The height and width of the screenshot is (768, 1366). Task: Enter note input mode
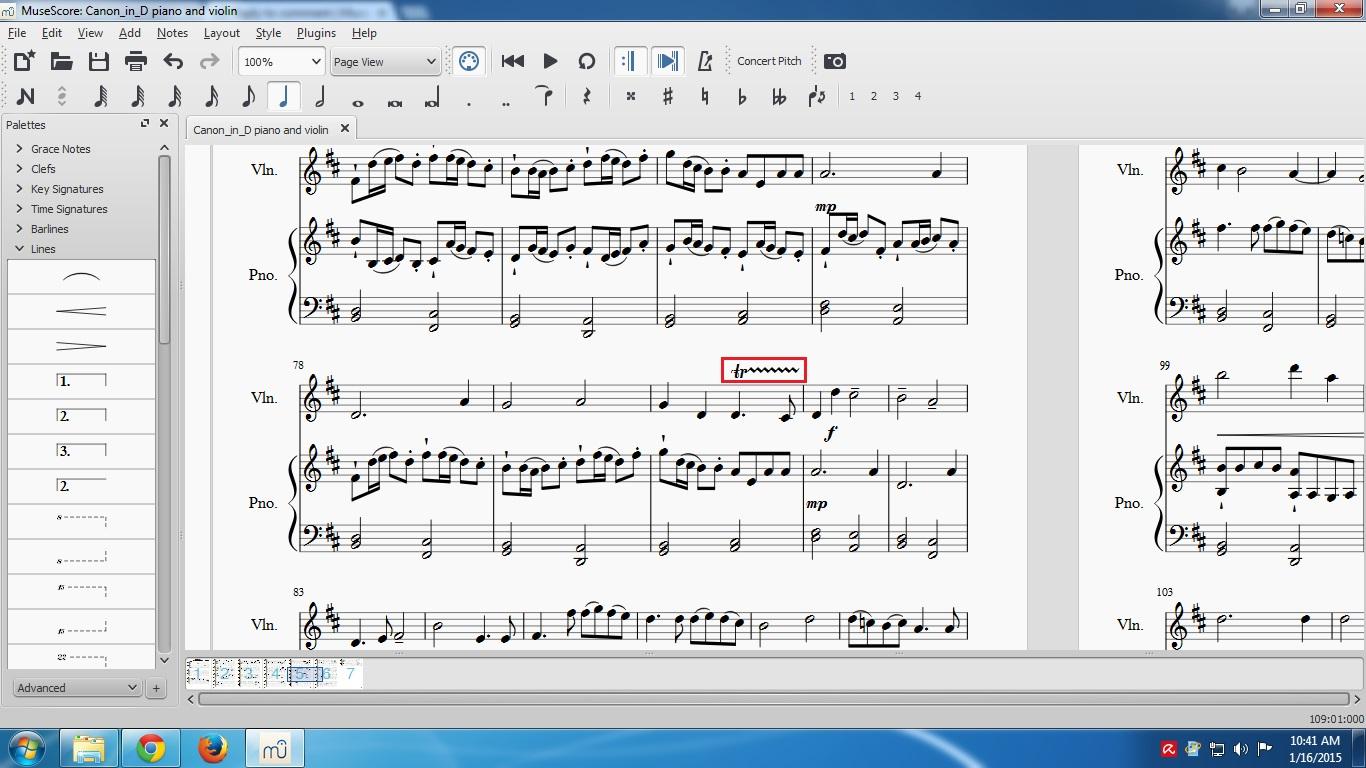click(x=25, y=97)
